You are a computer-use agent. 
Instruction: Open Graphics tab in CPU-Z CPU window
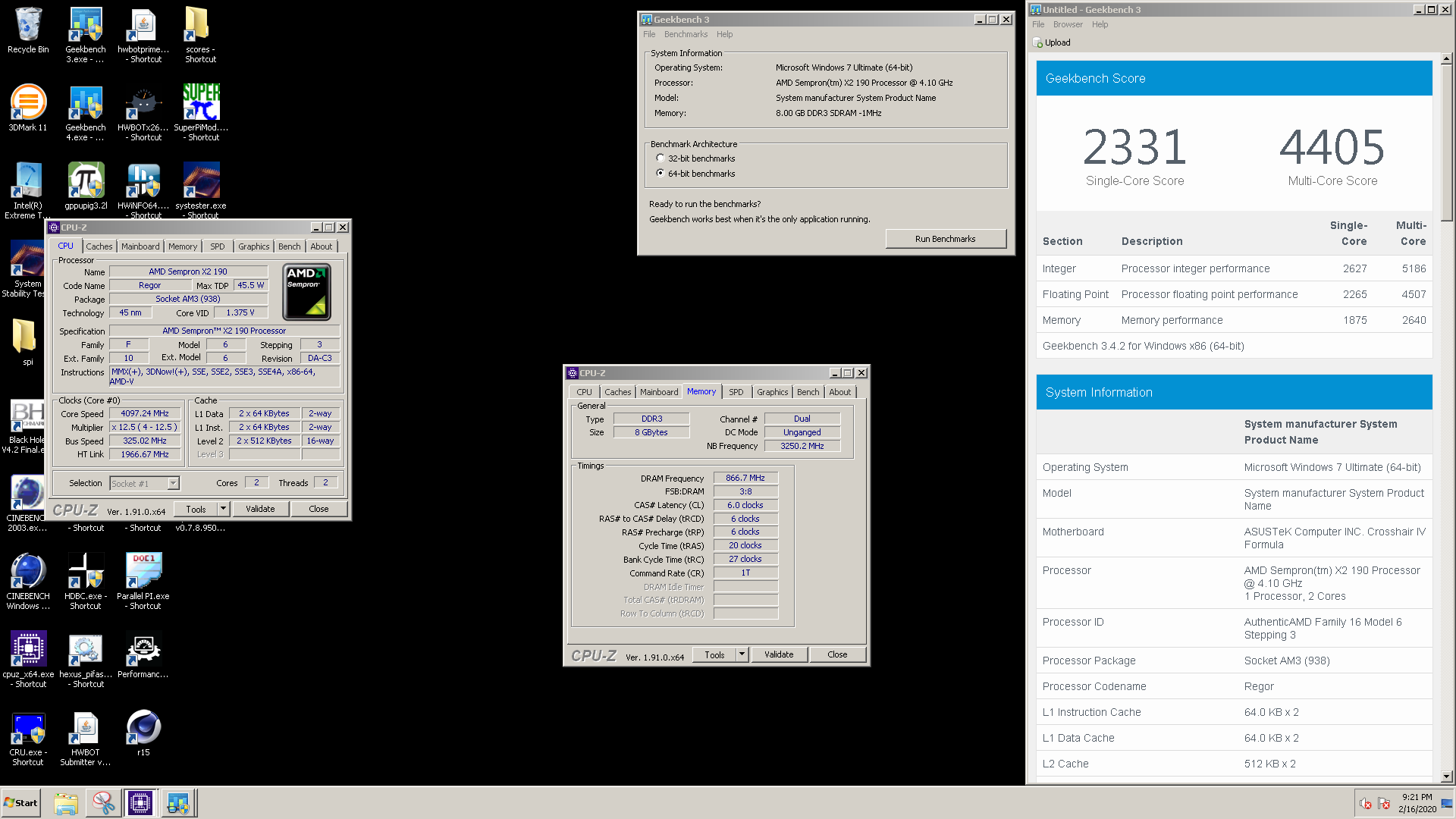pos(253,246)
